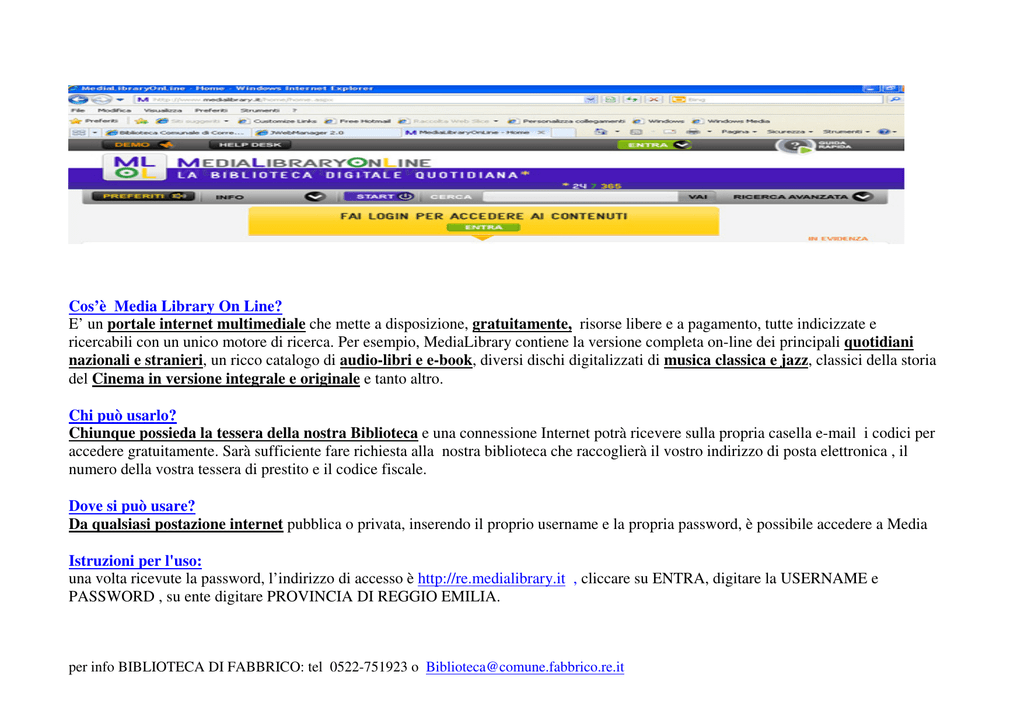
Task: Click the red Stop loading icon
Action: (x=654, y=99)
